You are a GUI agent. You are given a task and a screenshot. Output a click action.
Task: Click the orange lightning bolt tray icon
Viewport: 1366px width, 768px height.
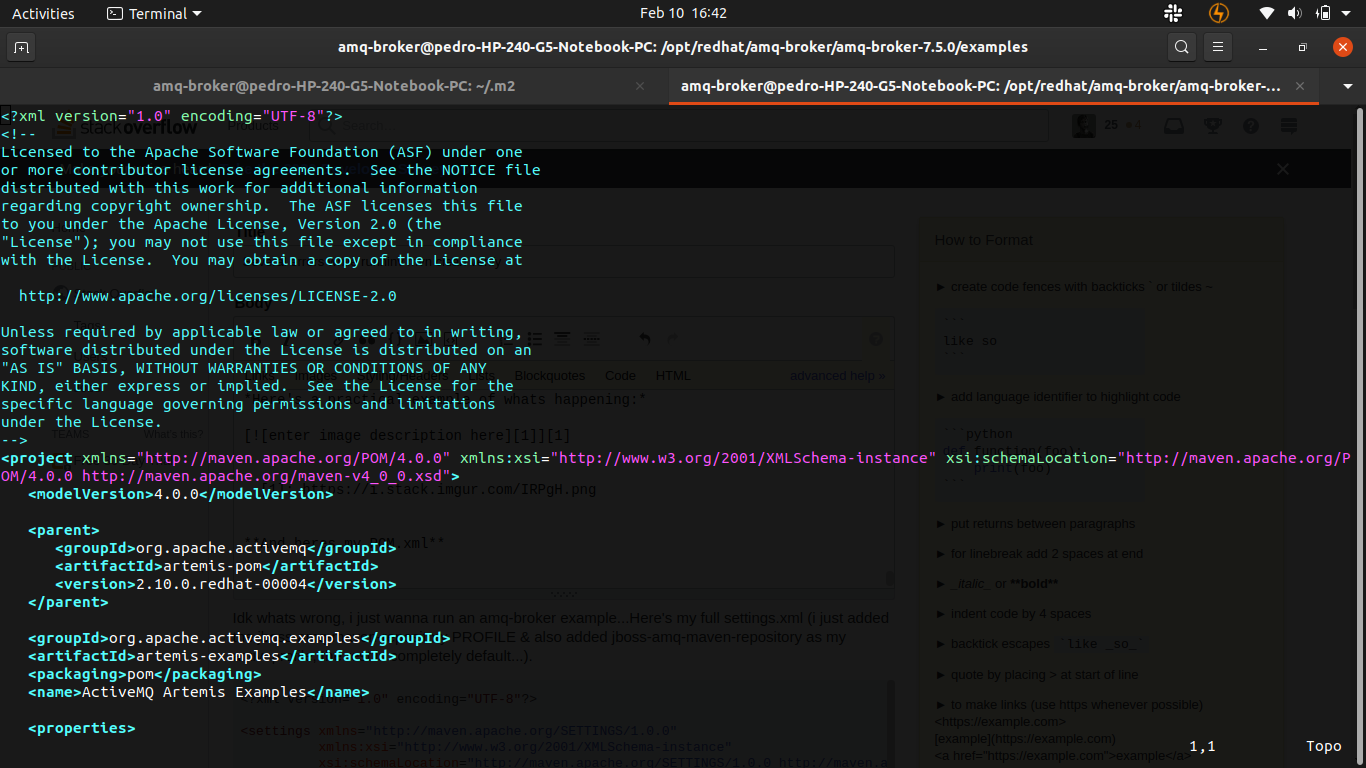click(1218, 14)
